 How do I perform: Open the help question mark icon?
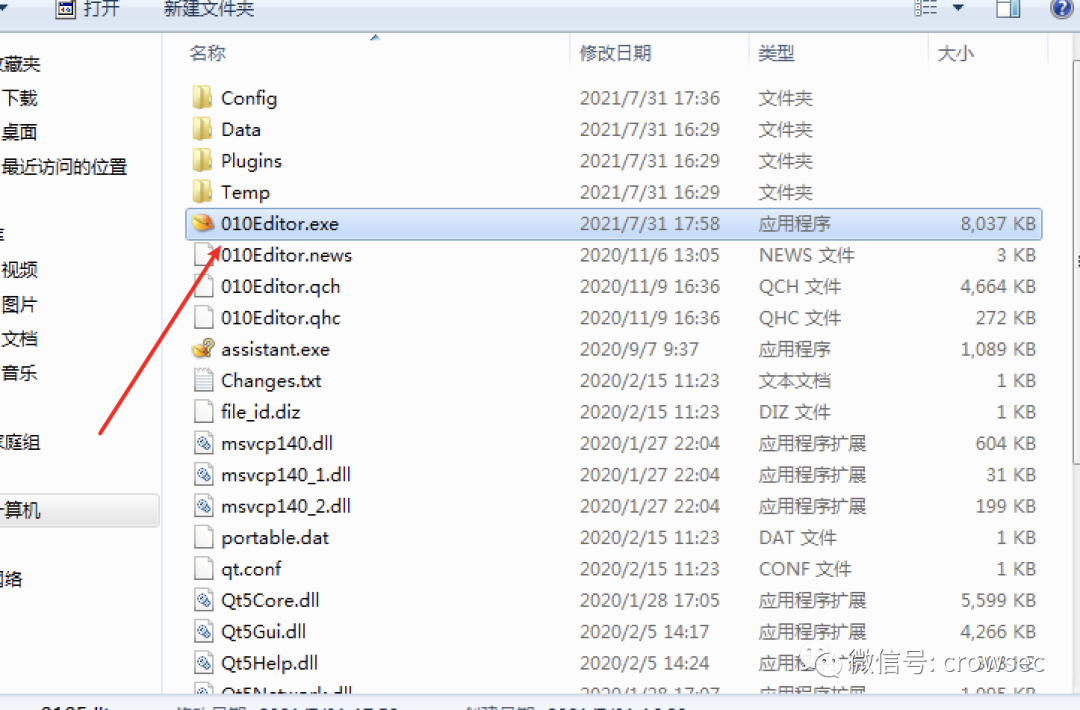[x=1062, y=8]
